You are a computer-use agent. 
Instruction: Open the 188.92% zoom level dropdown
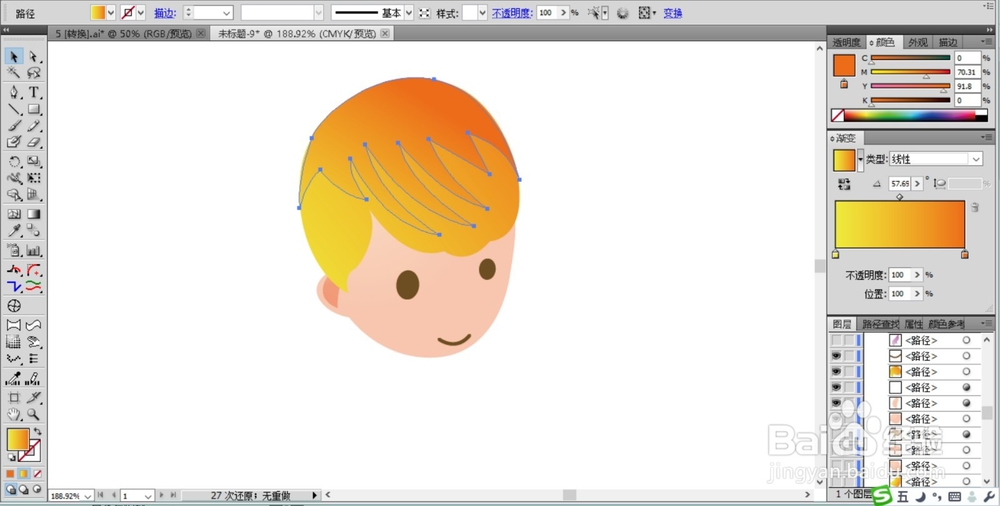87,496
